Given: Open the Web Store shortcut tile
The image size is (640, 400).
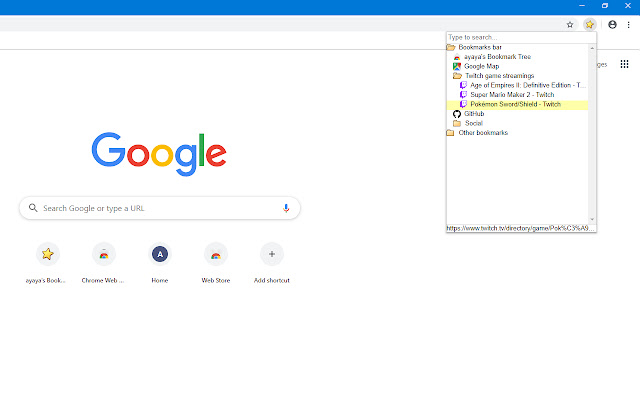Looking at the screenshot, I should tap(216, 254).
